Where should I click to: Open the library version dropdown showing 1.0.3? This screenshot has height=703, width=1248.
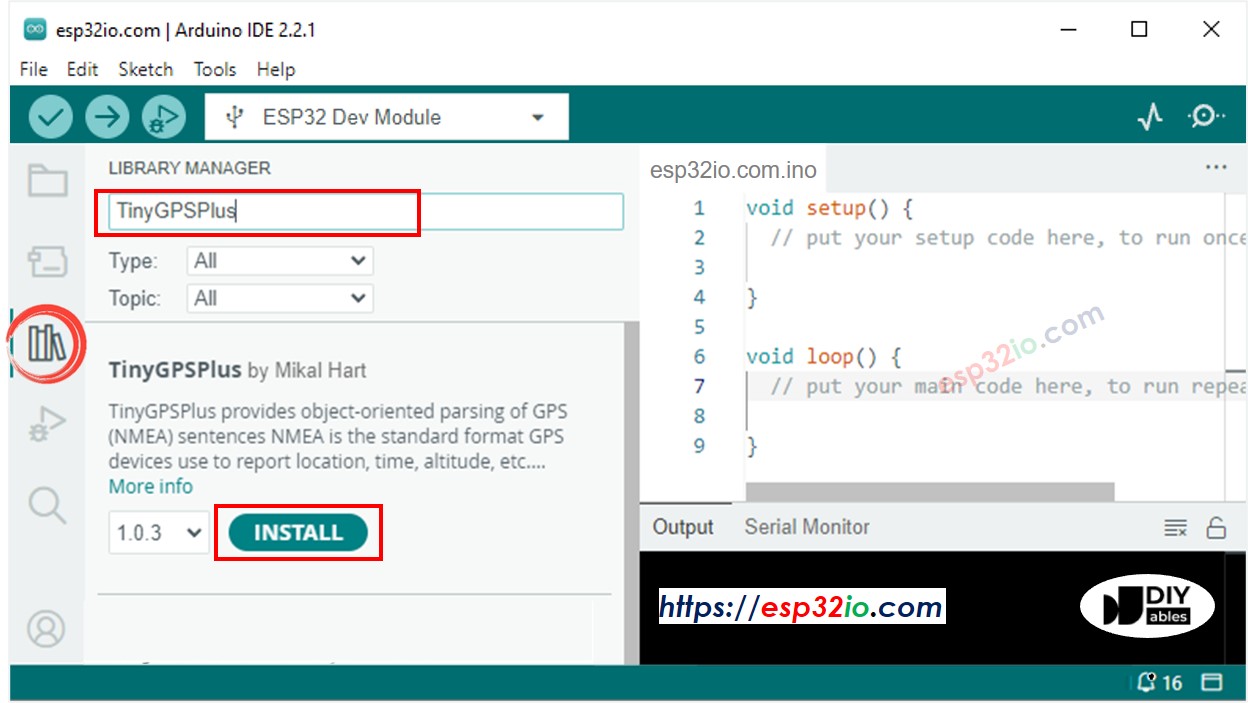click(157, 532)
